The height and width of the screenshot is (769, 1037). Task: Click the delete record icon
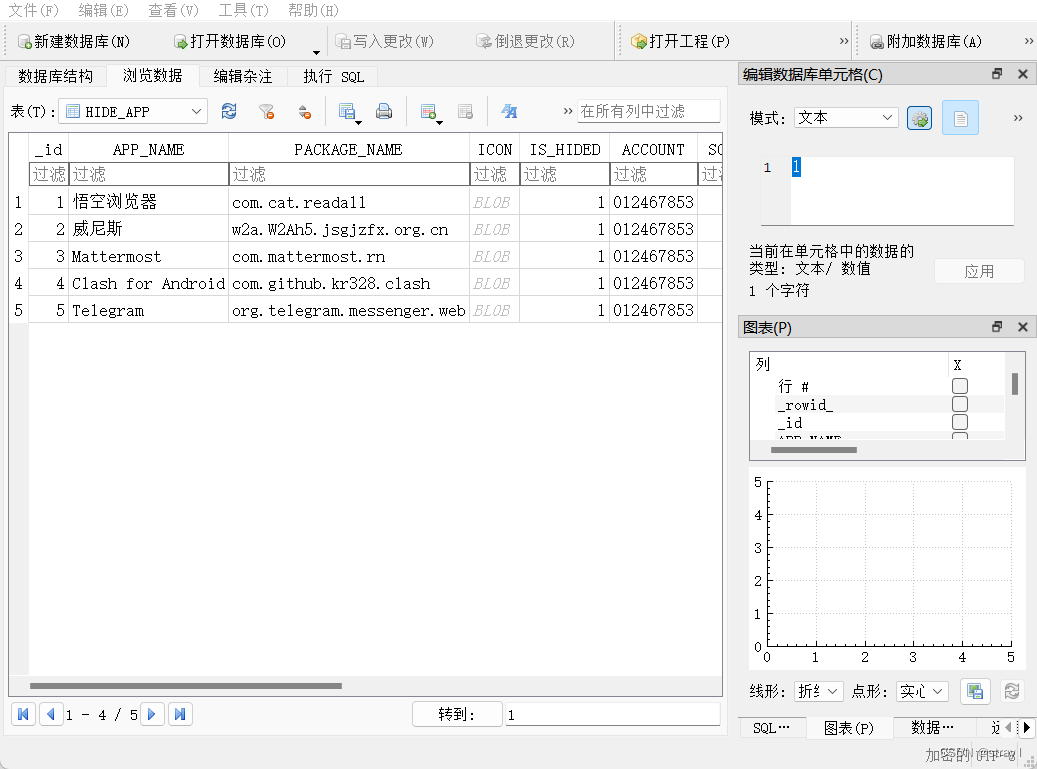click(x=466, y=112)
